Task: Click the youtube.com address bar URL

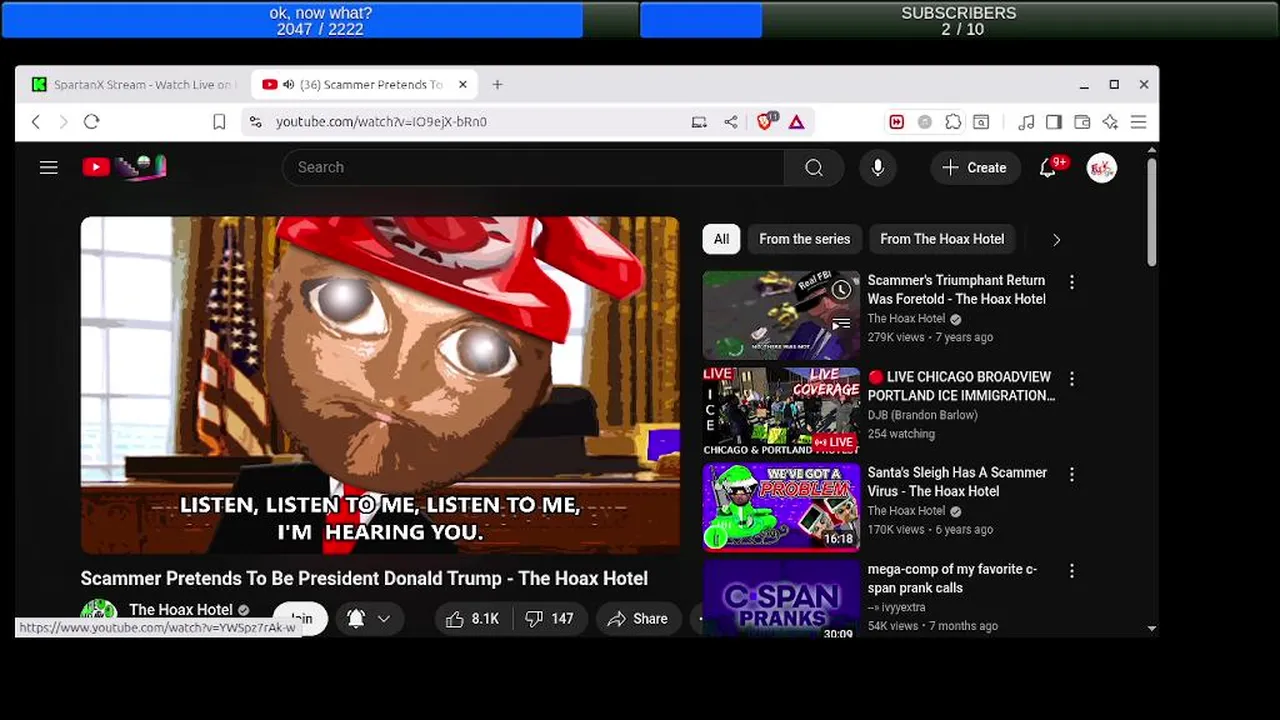Action: (381, 121)
